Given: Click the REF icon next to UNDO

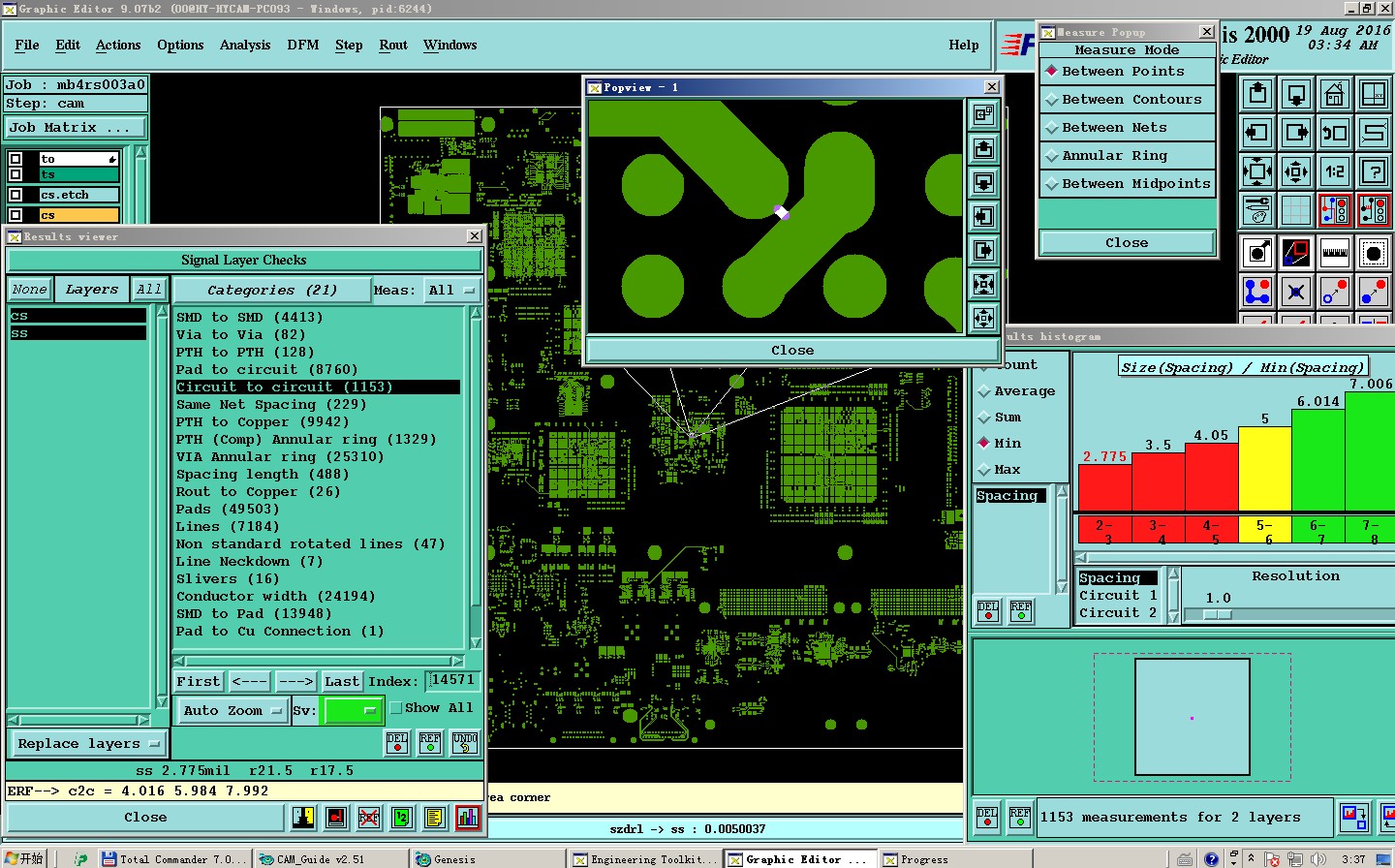Looking at the screenshot, I should 430,743.
